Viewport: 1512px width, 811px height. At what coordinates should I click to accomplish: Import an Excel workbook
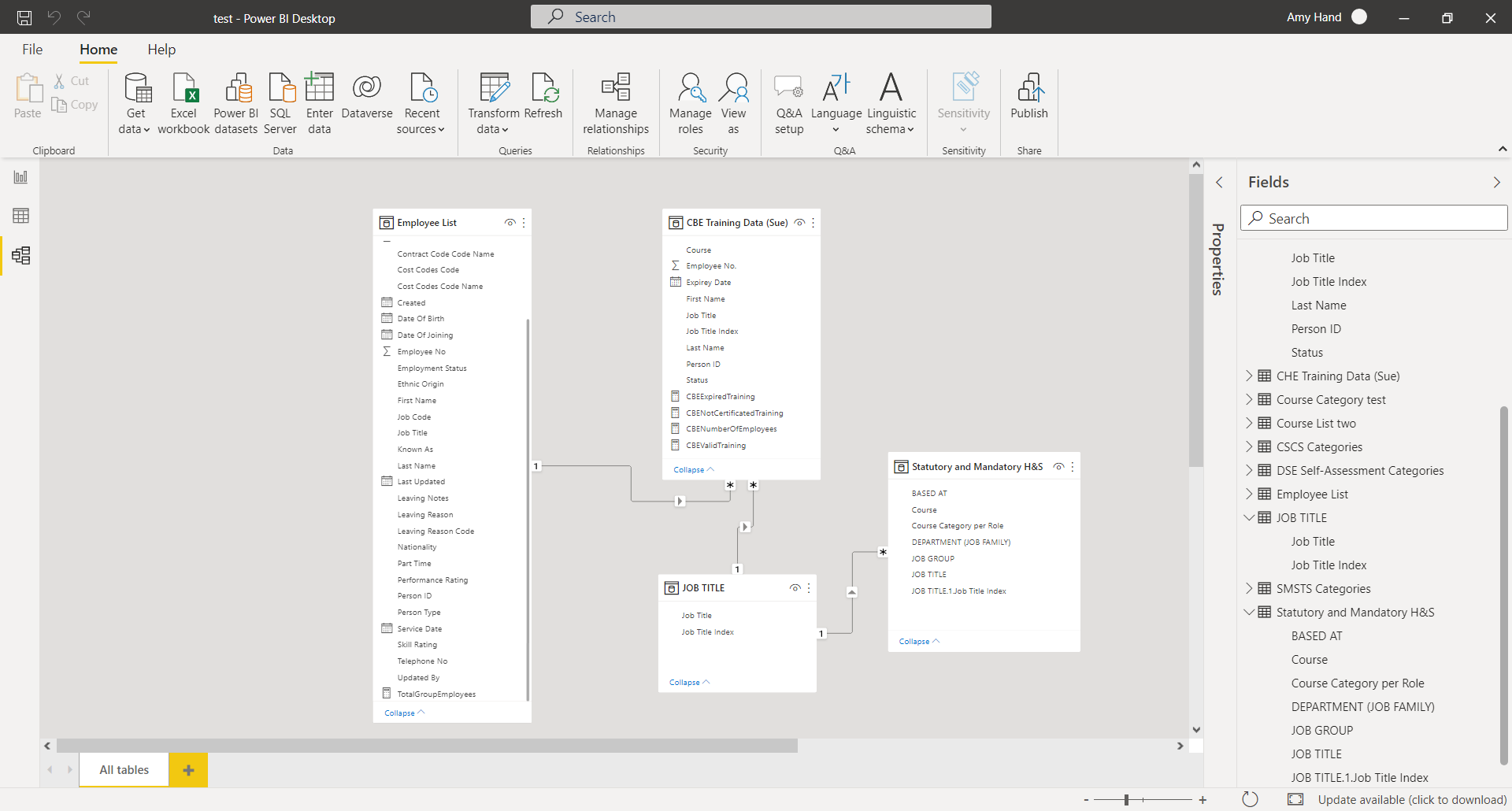pyautogui.click(x=183, y=104)
